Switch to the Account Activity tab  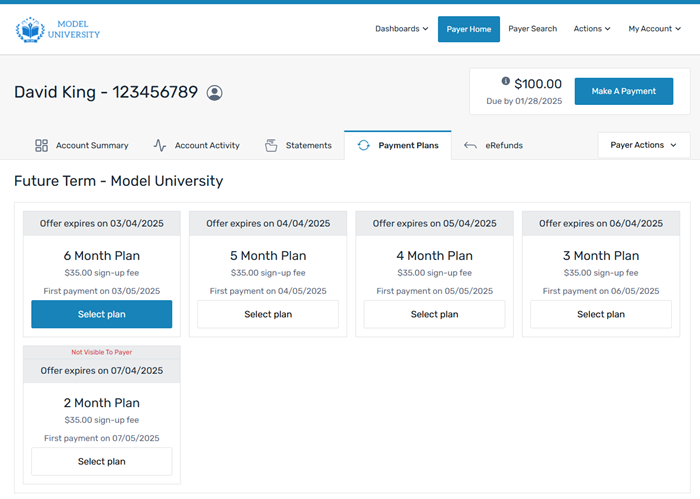point(206,145)
